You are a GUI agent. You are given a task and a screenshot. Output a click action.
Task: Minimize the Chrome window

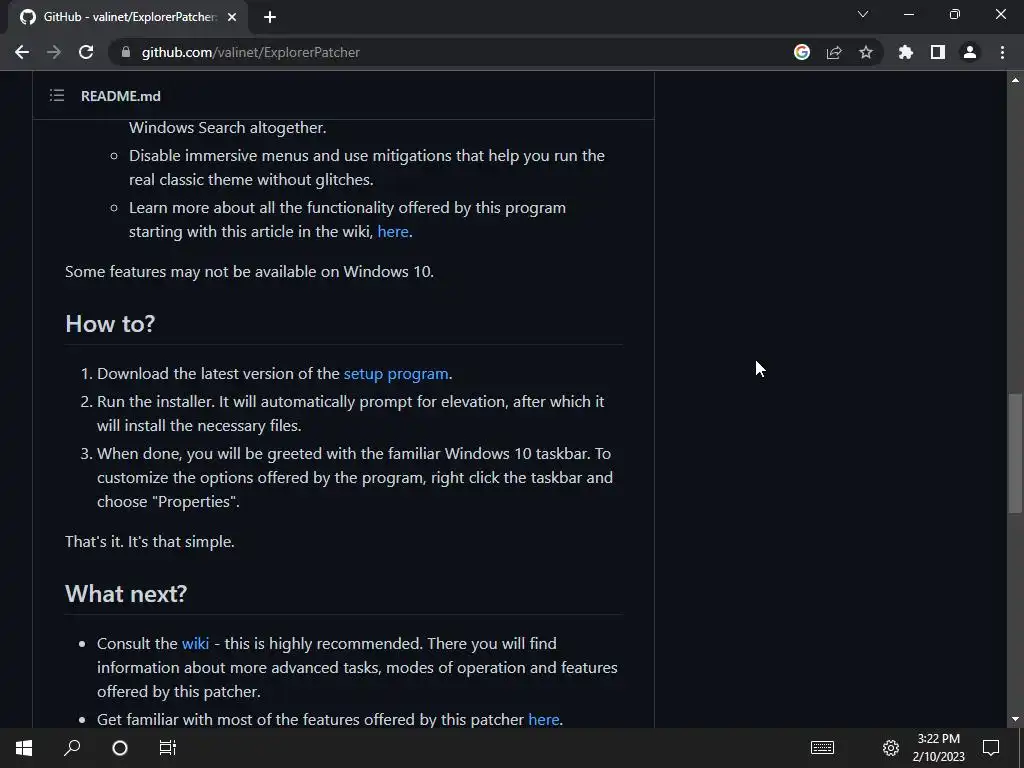[x=908, y=14]
